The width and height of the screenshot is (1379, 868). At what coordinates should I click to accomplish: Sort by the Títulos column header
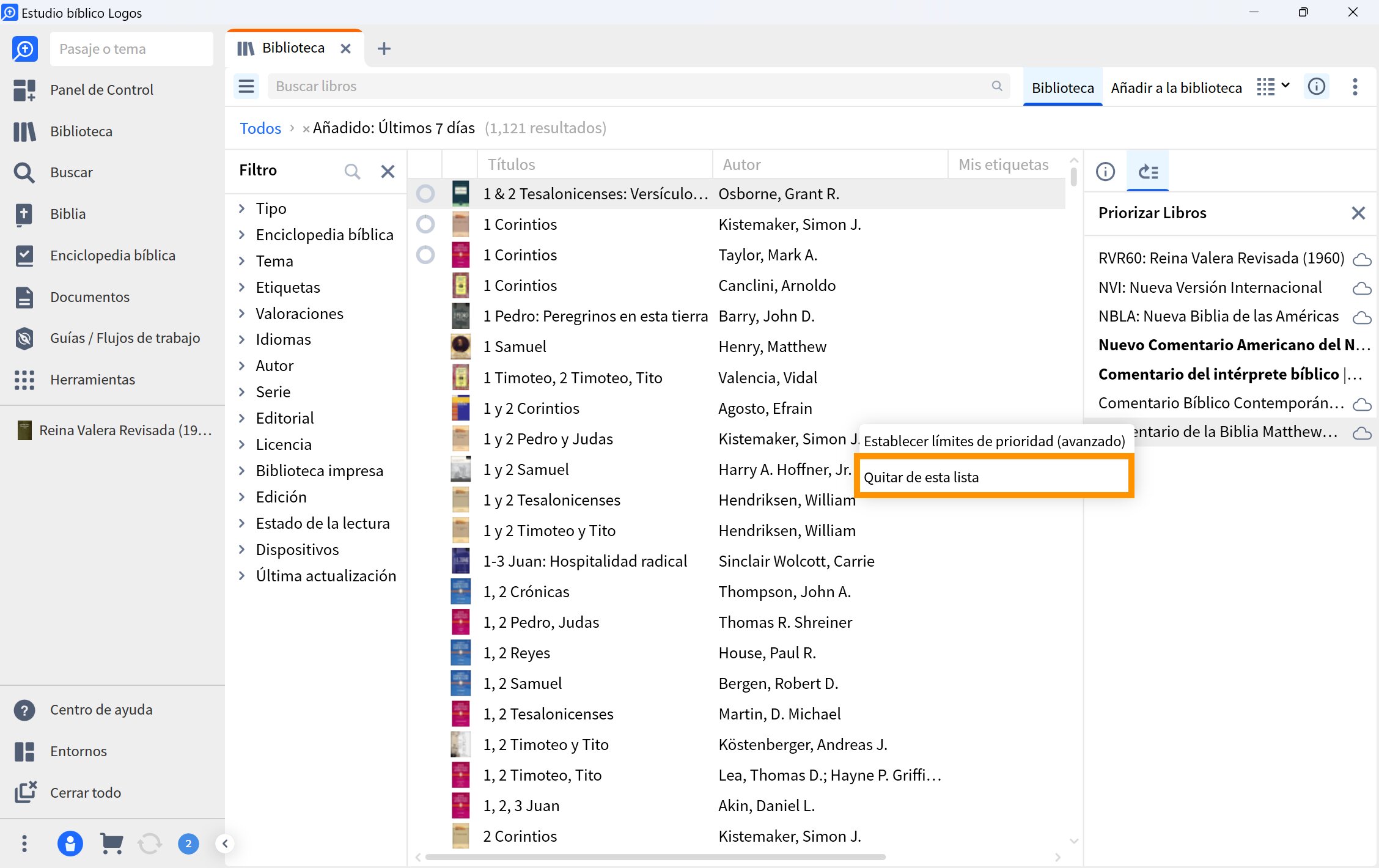click(x=595, y=164)
